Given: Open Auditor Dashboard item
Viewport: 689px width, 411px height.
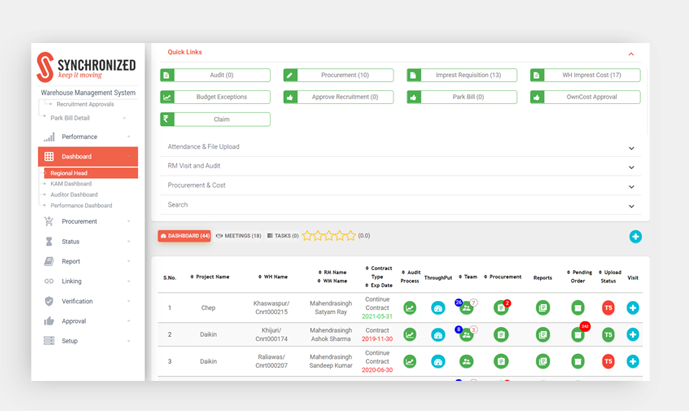Looking at the screenshot, I should click(x=74, y=195).
